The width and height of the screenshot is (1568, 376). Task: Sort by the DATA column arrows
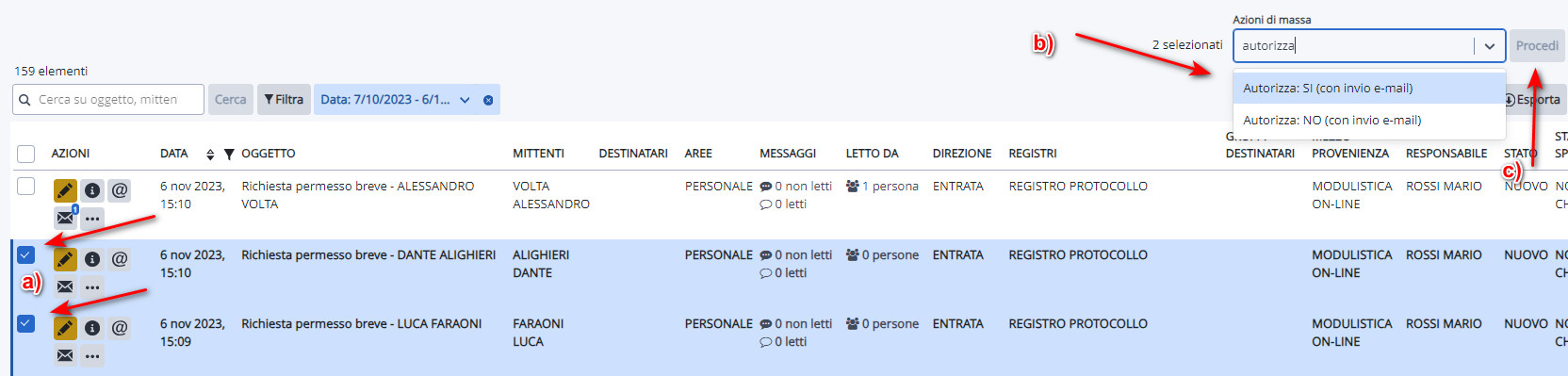pos(210,154)
